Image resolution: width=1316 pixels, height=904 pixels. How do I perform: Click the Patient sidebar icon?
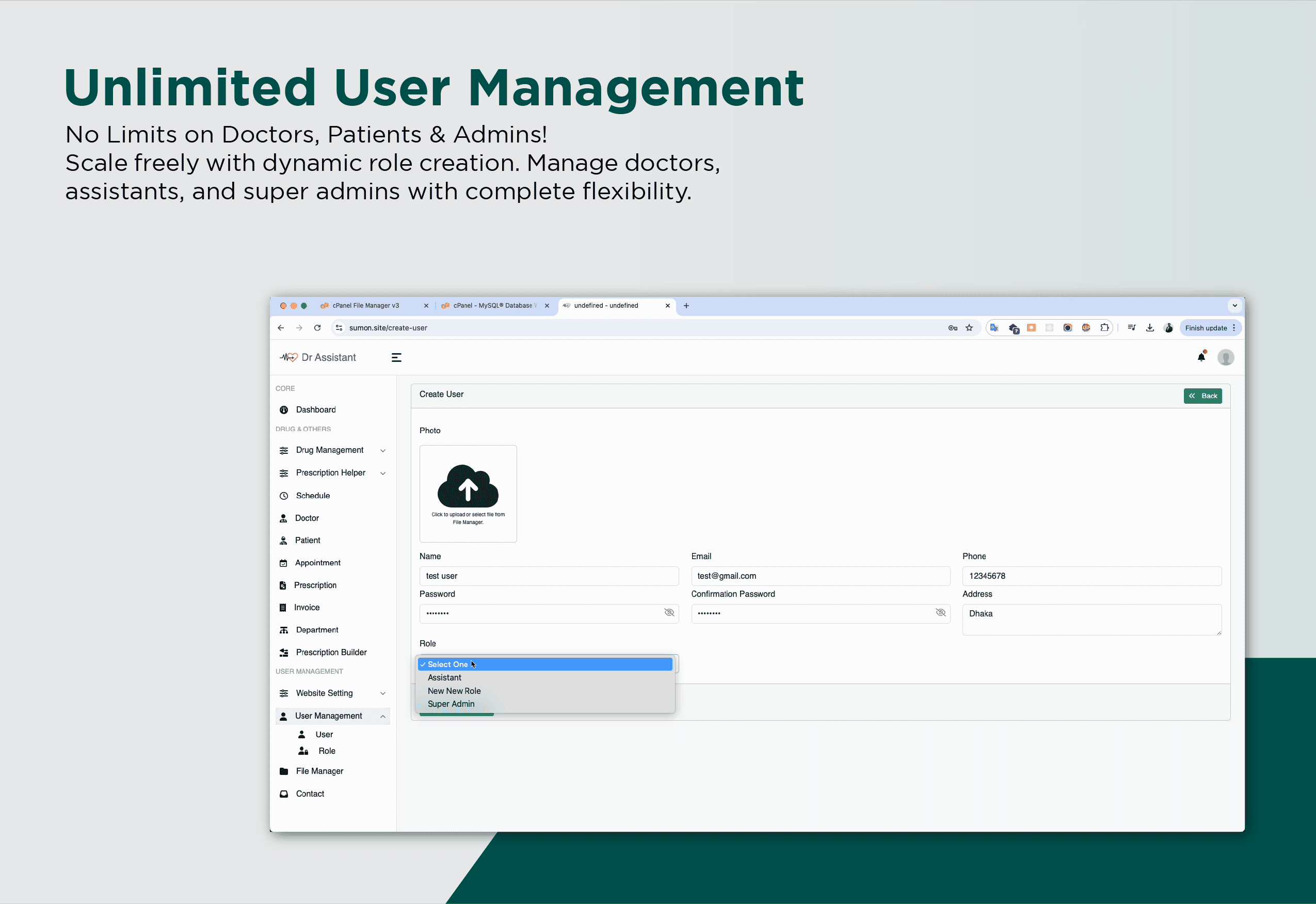pos(284,540)
